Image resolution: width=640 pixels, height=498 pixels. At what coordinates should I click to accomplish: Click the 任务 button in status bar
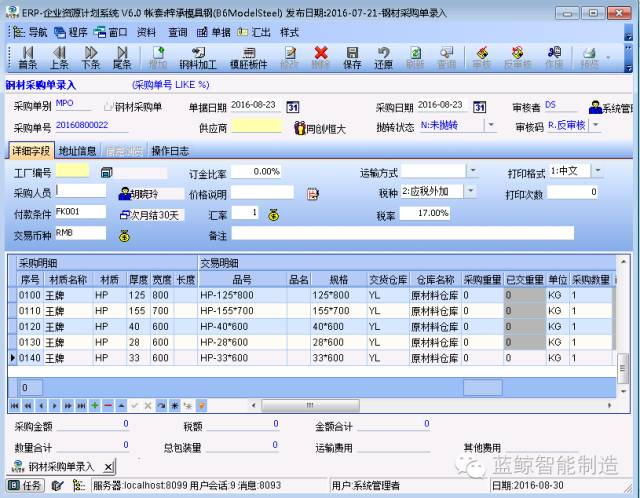25,485
